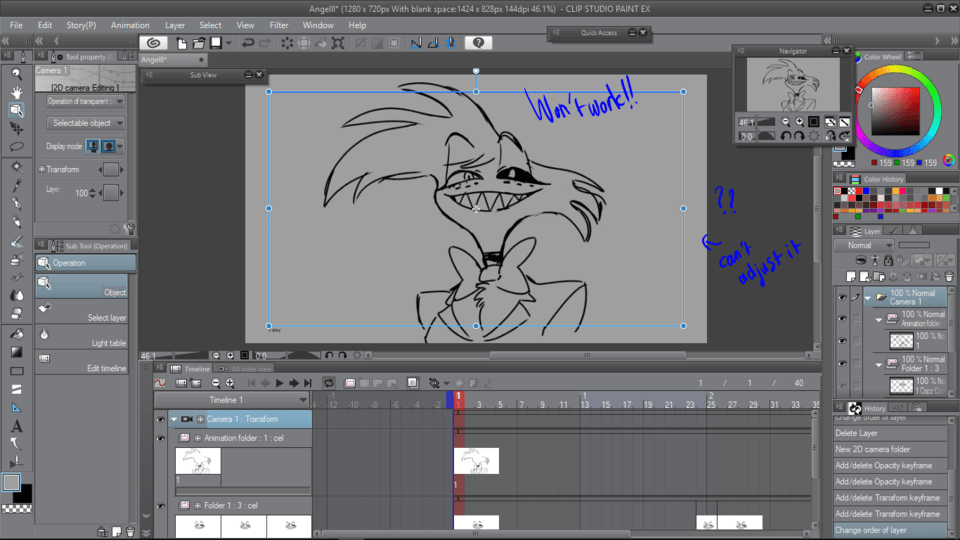Select the Move layer tool

click(x=17, y=129)
